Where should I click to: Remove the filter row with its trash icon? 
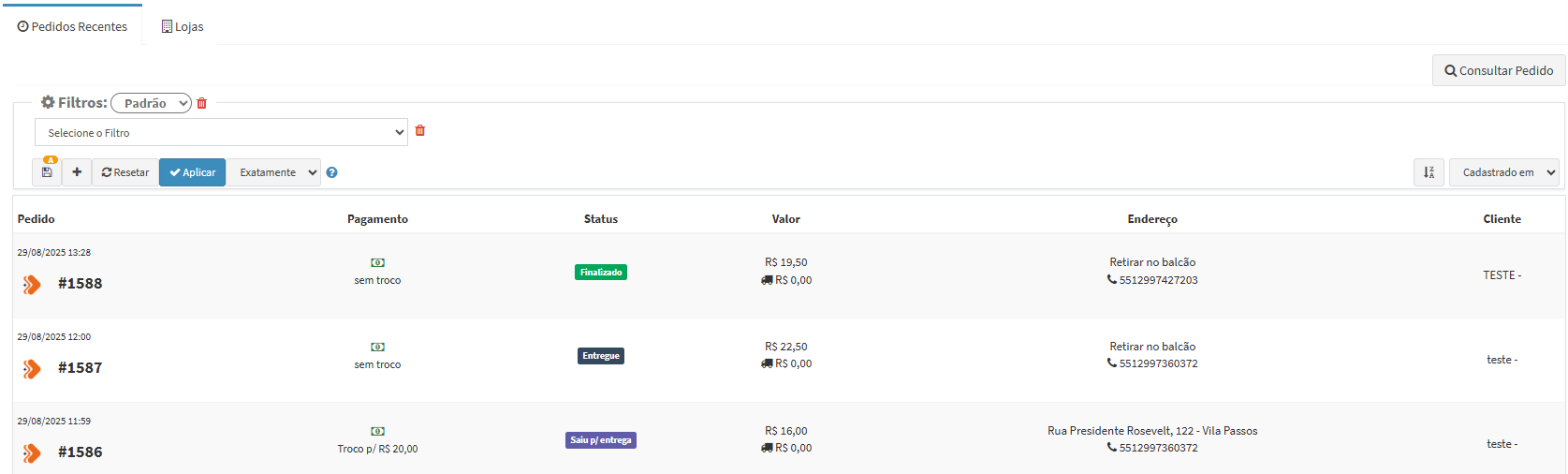tap(420, 131)
